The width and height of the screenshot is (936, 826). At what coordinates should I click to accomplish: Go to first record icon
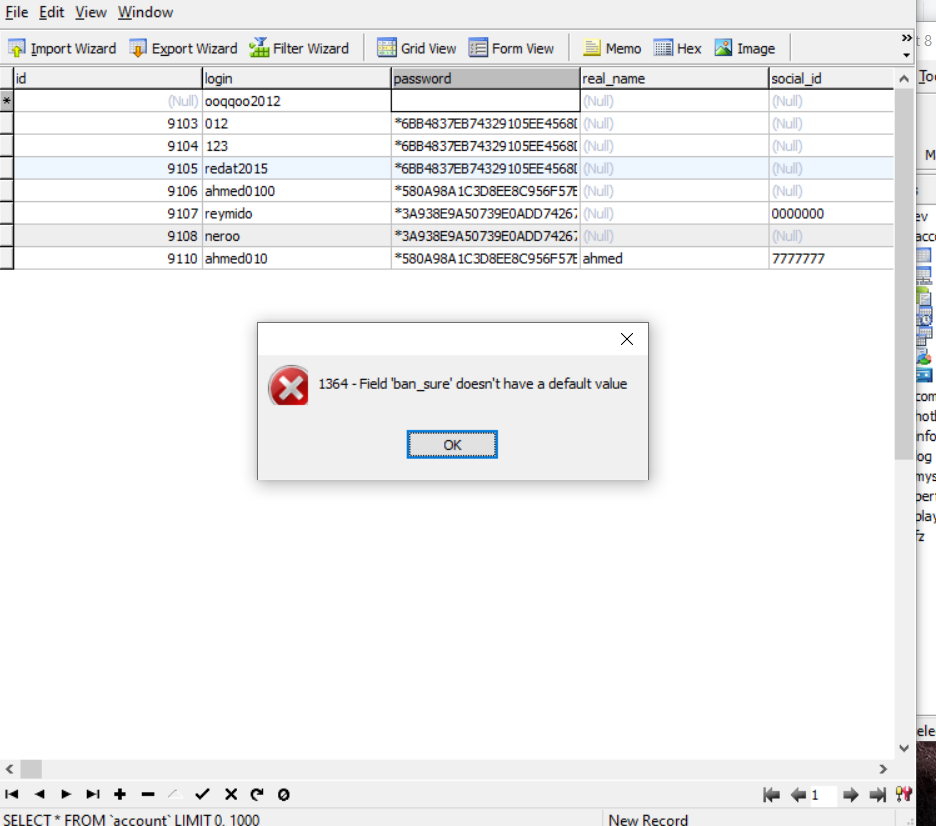11,794
